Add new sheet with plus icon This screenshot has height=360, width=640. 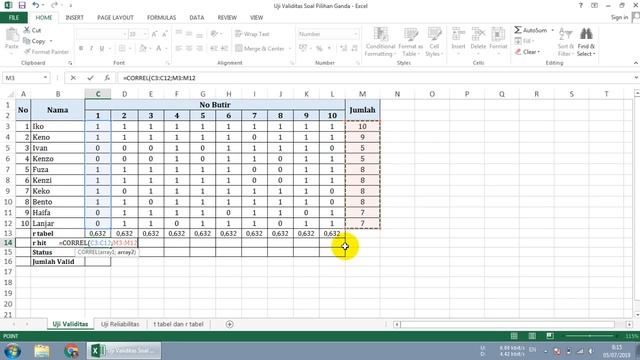(229, 324)
